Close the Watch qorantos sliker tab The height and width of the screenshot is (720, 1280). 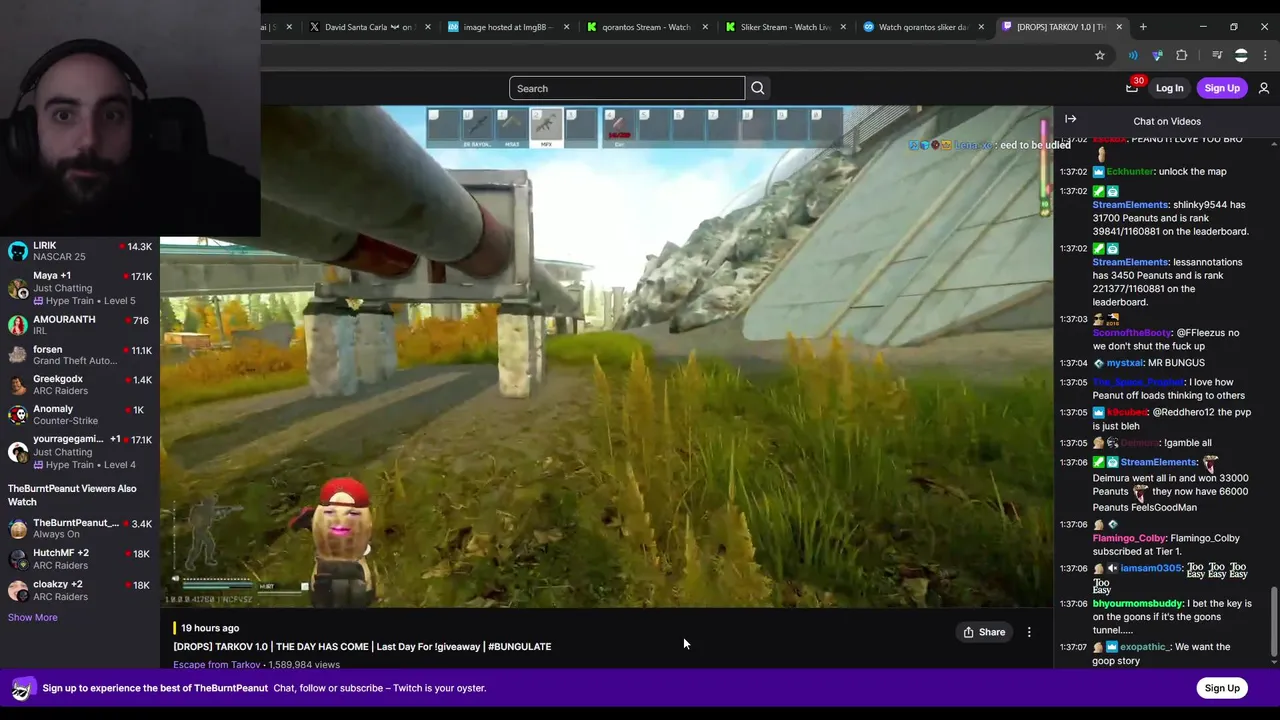click(981, 27)
